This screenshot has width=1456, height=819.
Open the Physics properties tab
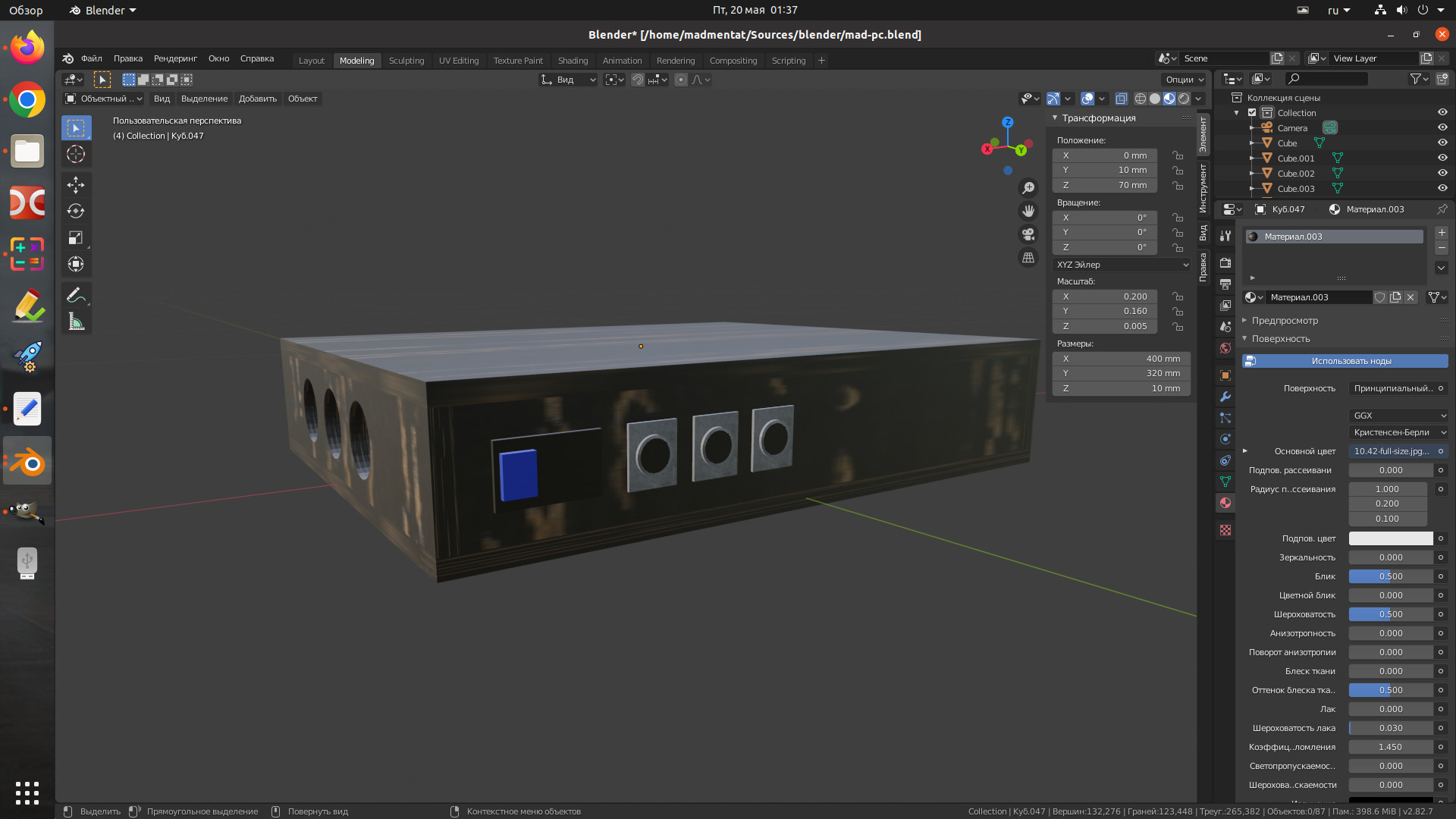1225,439
